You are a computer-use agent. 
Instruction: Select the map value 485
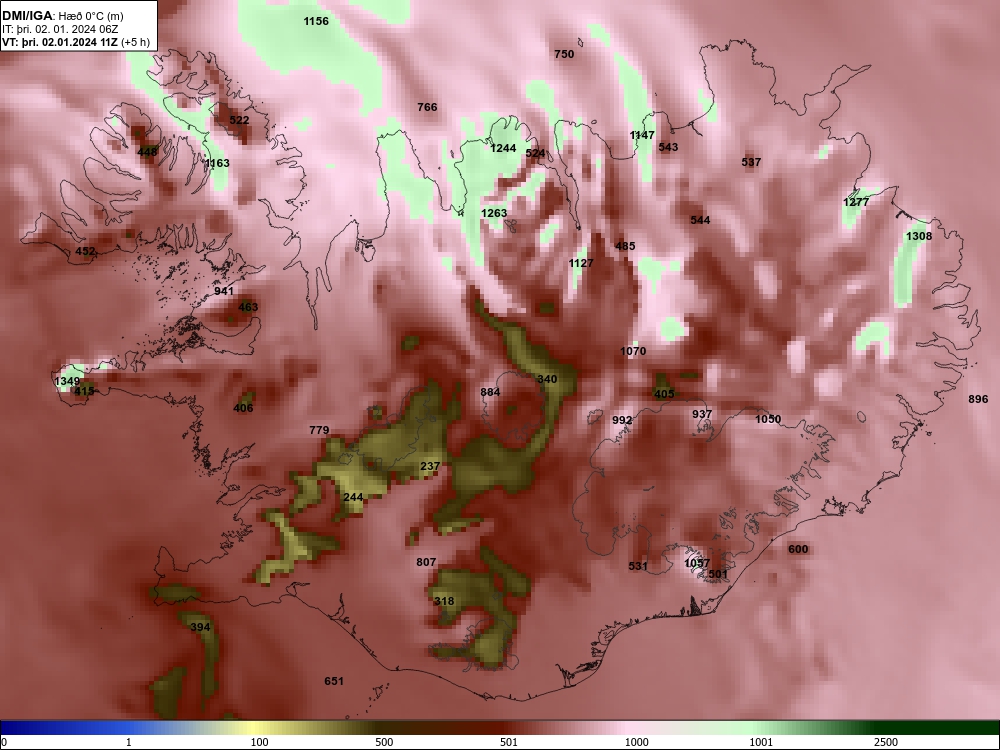(625, 246)
